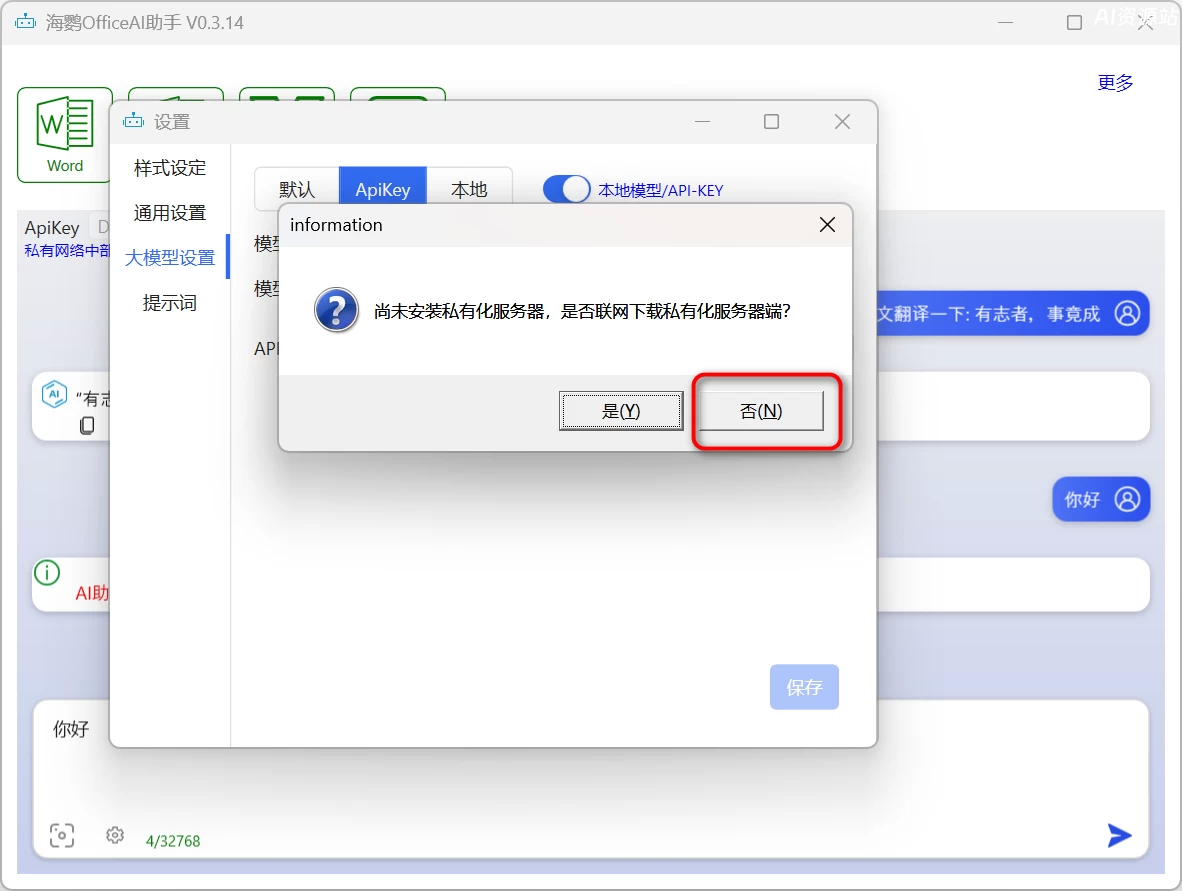Open the 更多 link at top right
1182x891 pixels.
[1115, 83]
